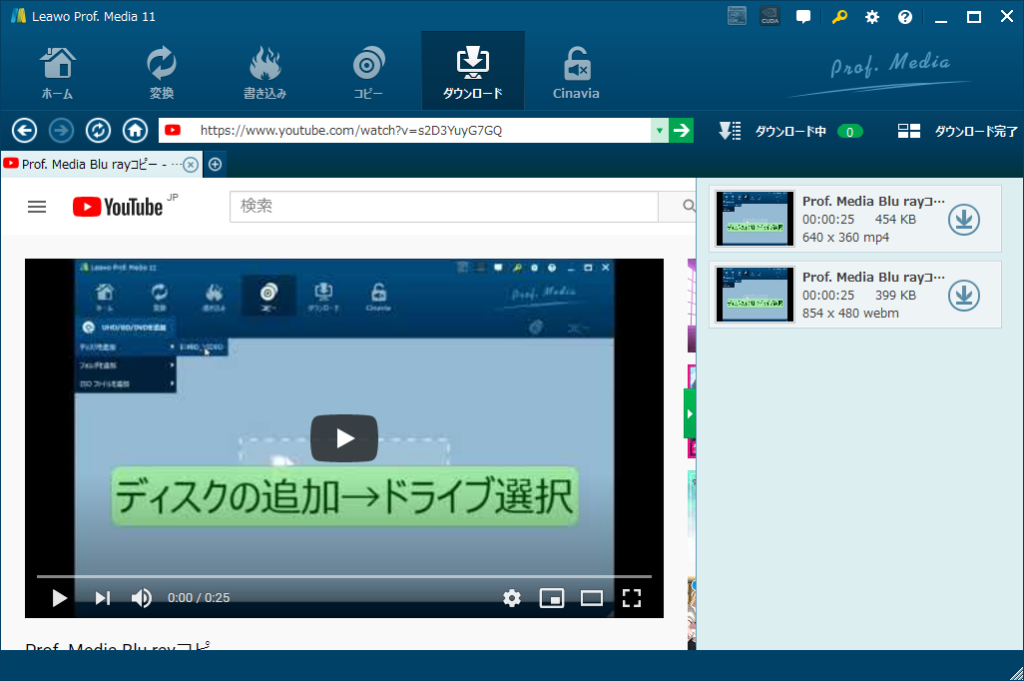The image size is (1024, 681).
Task: Expand the URL history dropdown arrow
Action: (x=660, y=131)
